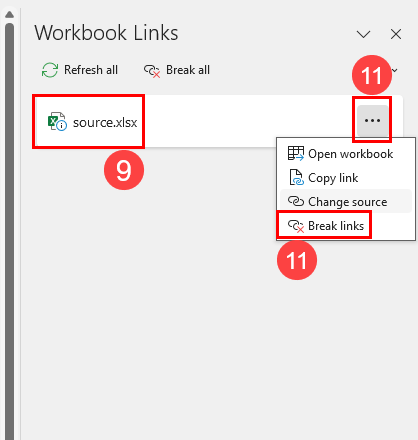Screen dimensions: 418x440
Task: Select the source.xlsx link entry name
Action: (x=105, y=122)
